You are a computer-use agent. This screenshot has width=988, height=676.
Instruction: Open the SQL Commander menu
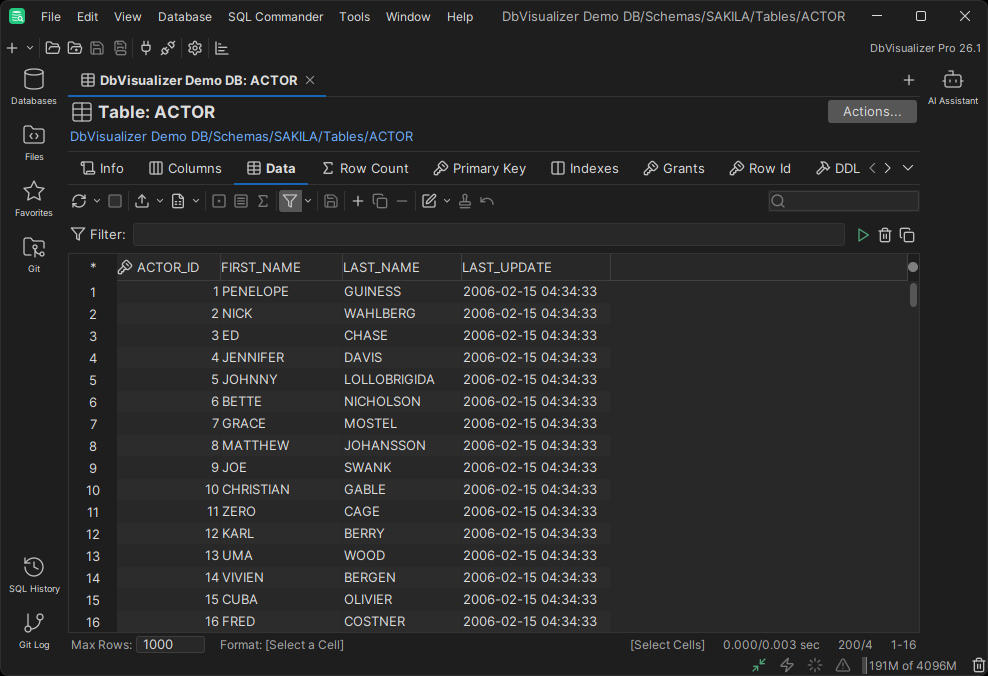click(x=275, y=16)
